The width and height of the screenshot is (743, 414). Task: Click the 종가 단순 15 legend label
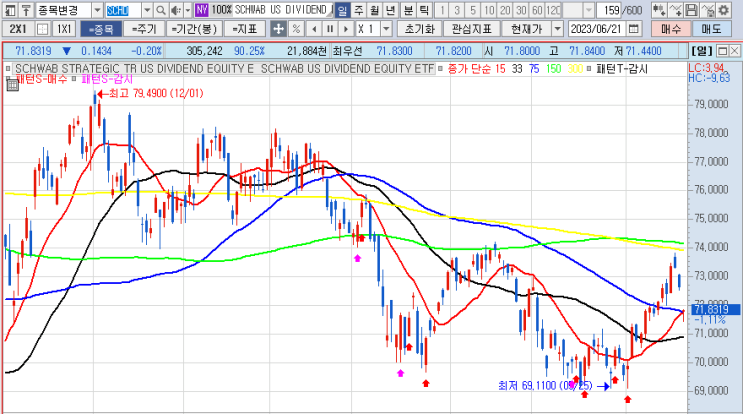pyautogui.click(x=476, y=69)
